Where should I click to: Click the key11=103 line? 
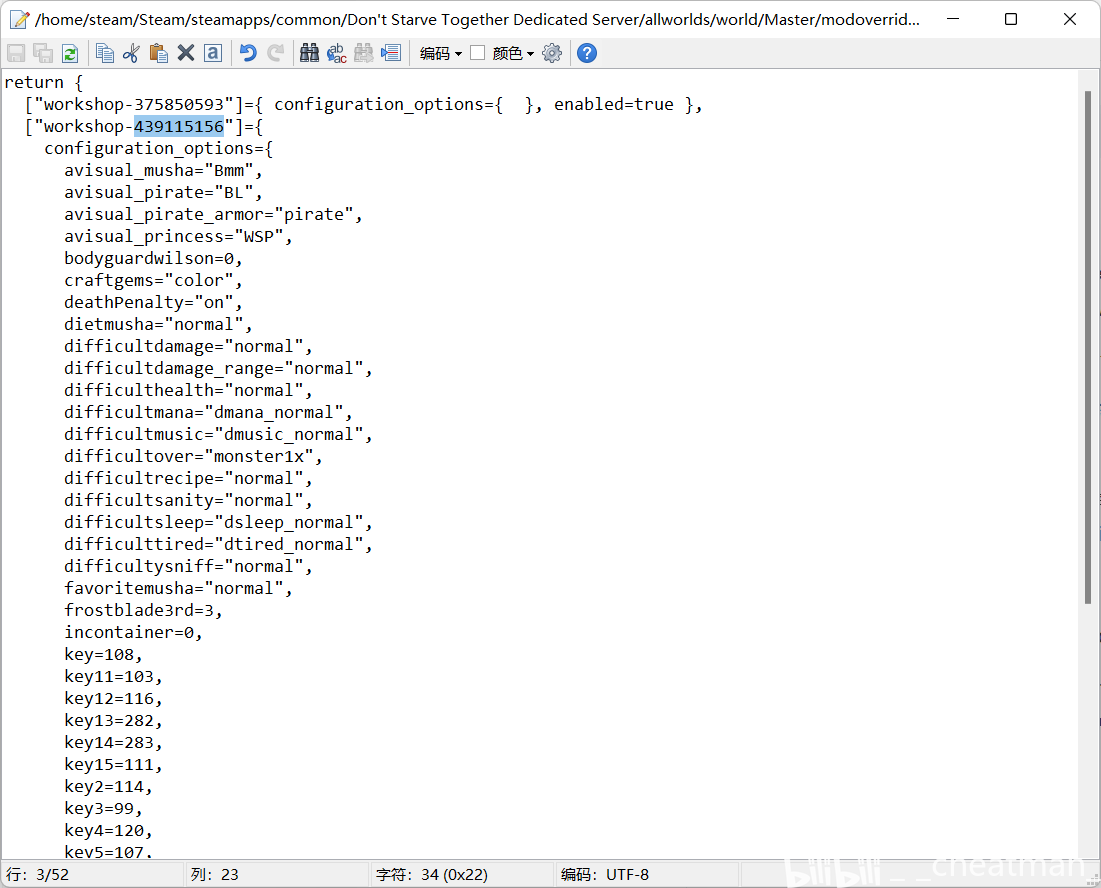[x=113, y=677]
